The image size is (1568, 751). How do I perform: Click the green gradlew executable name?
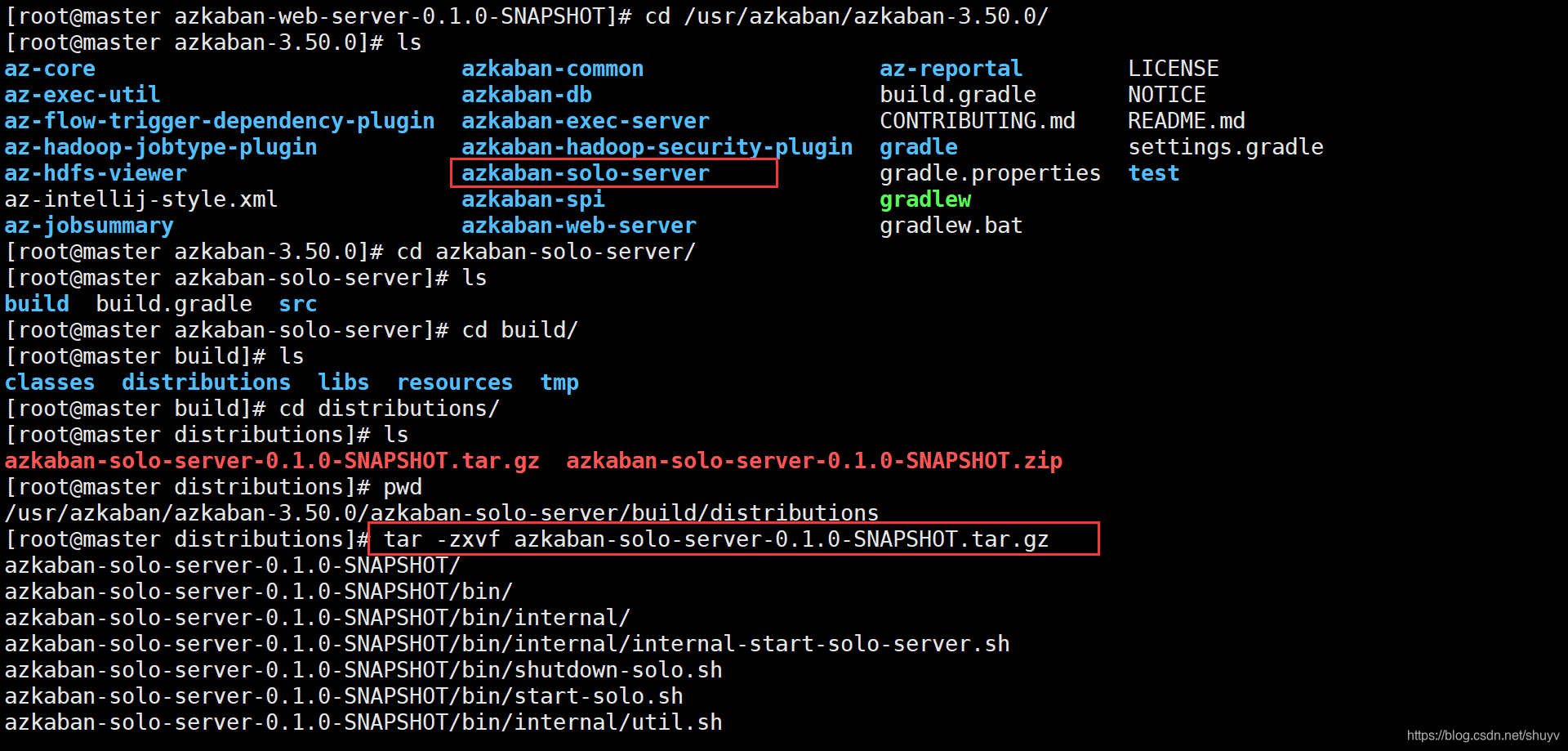[x=925, y=199]
